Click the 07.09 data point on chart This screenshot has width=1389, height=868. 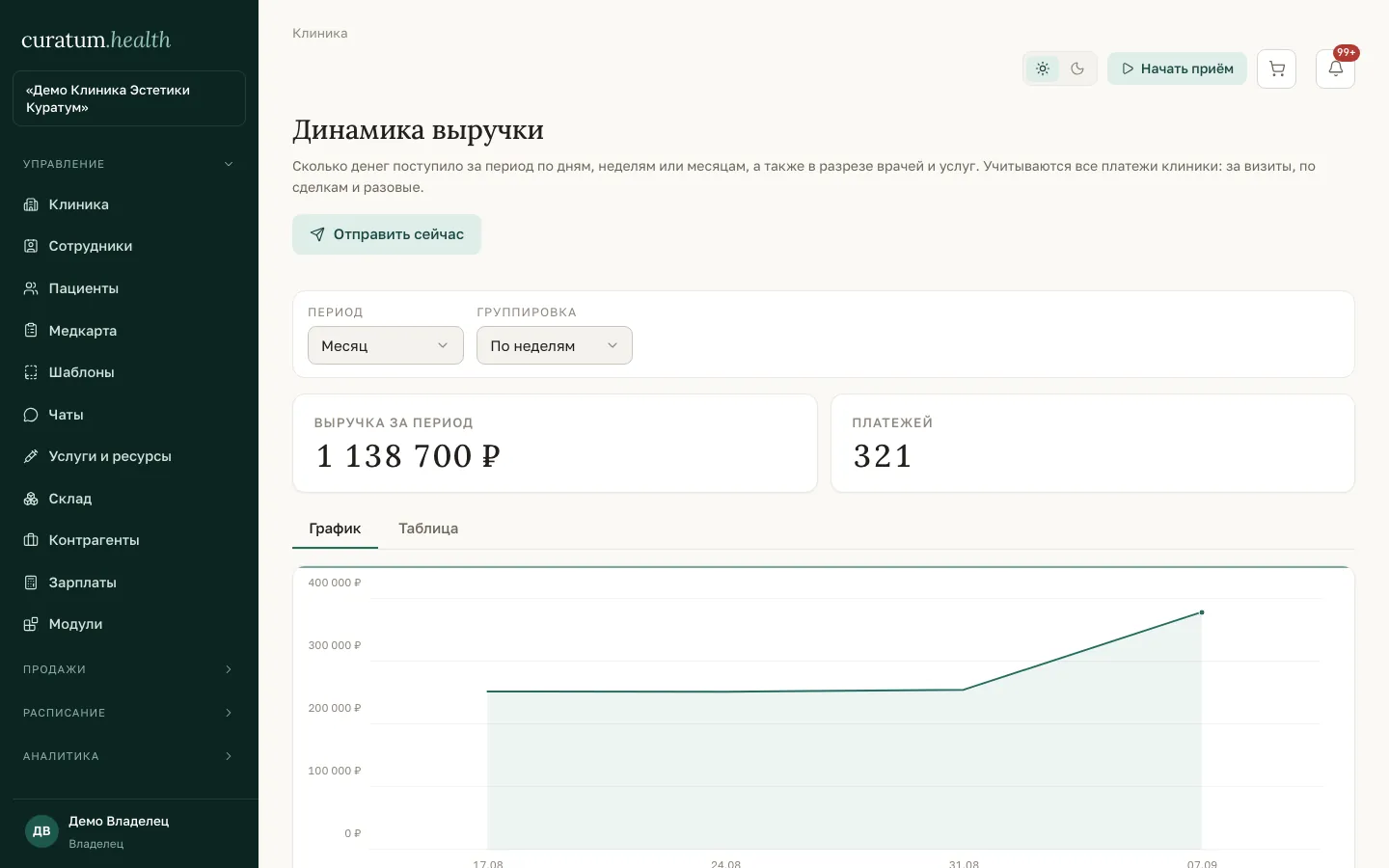click(x=1202, y=612)
